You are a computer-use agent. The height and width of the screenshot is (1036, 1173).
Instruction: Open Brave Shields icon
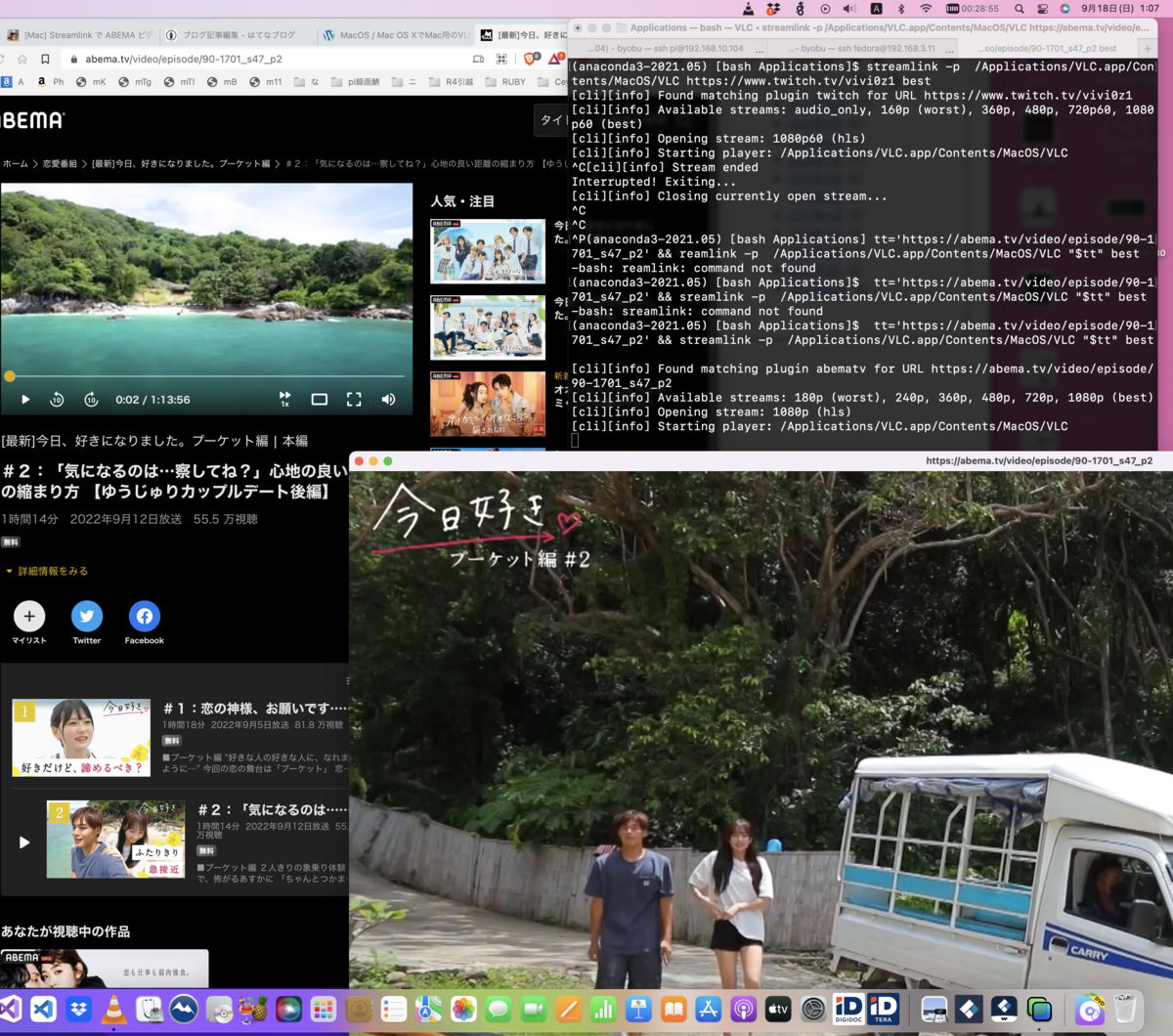(x=530, y=59)
